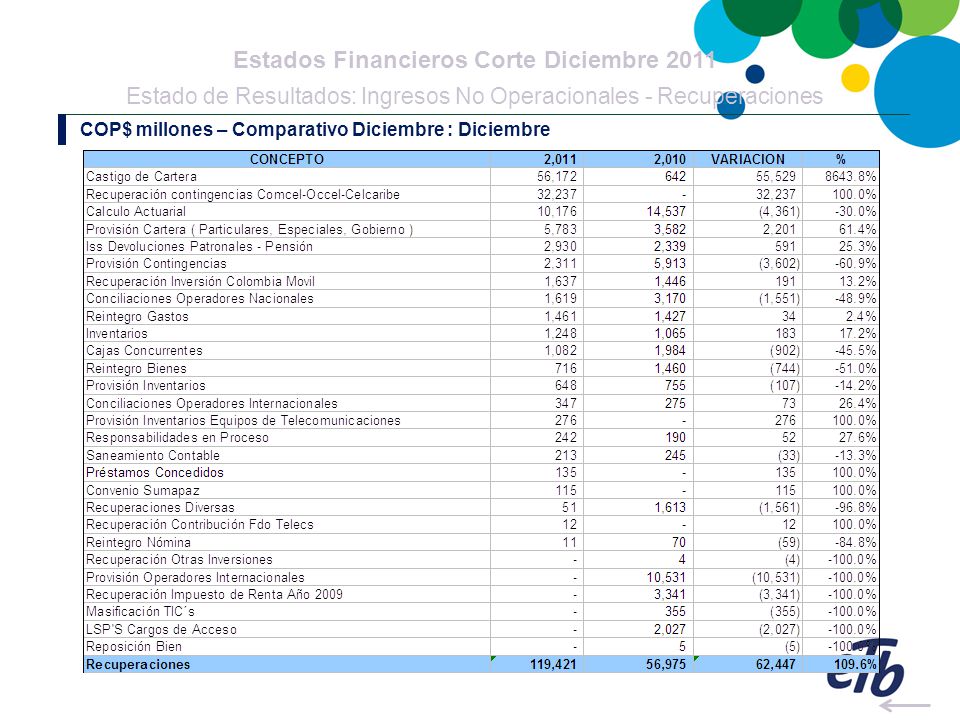960x720 pixels.
Task: Click the 1,461 value for Reintegro Gastos
Action: (560, 317)
